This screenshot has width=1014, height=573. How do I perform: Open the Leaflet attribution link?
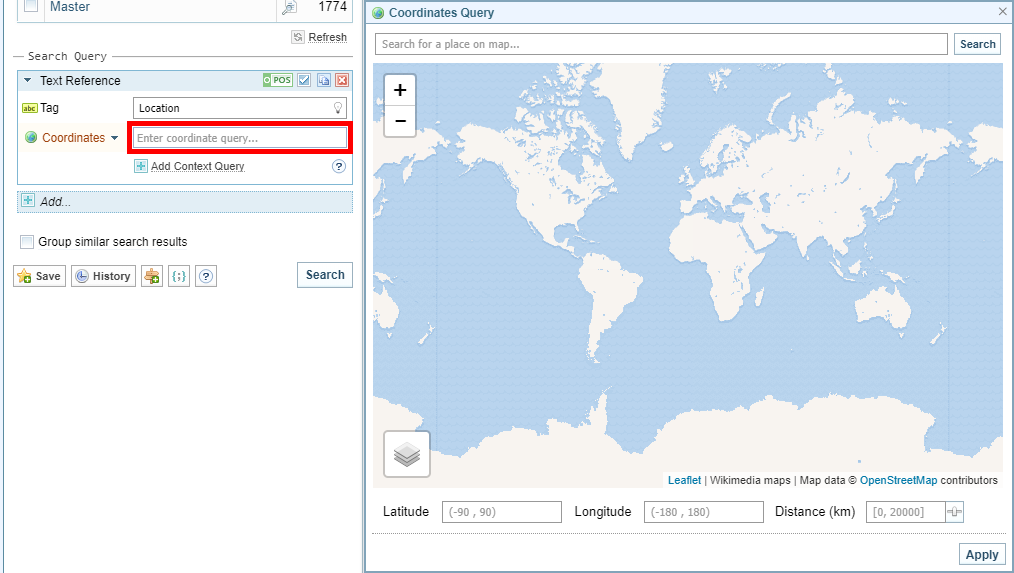[684, 480]
